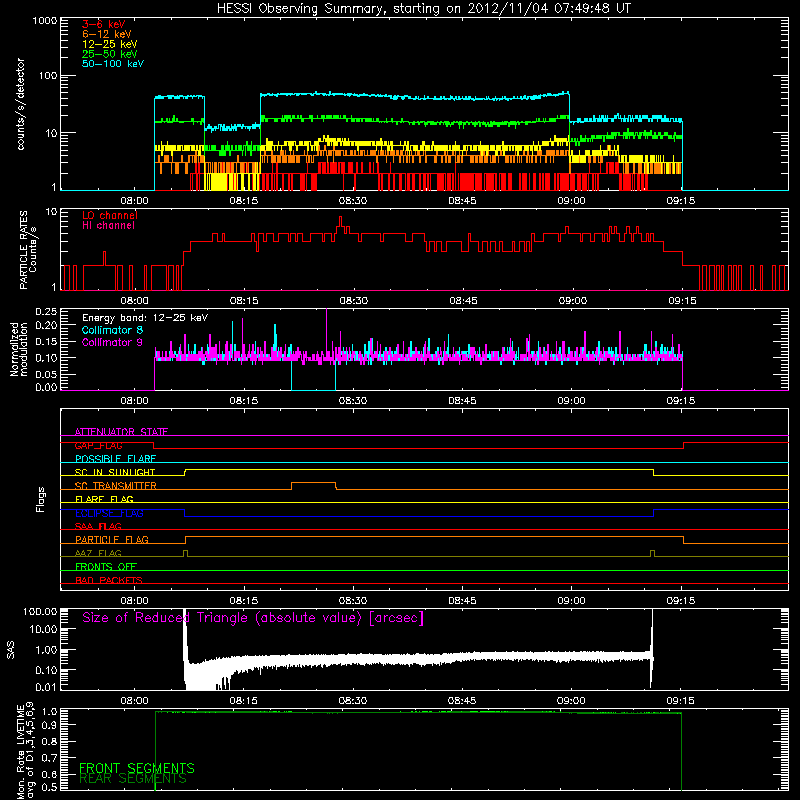Click the Energy band: 12-25 keV text
This screenshot has height=800, width=800.
145,318
